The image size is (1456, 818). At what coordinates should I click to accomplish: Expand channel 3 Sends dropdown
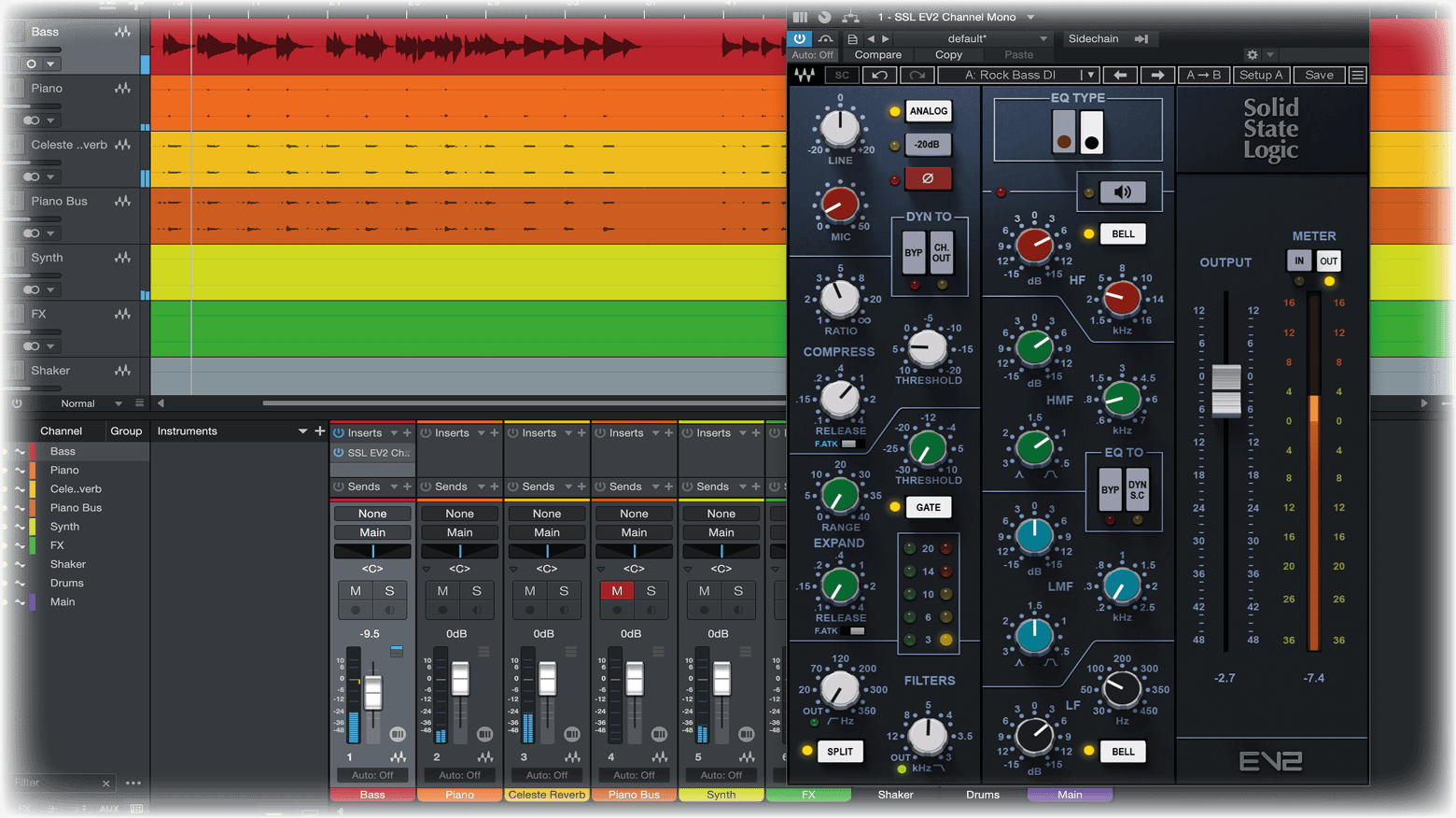(568, 487)
